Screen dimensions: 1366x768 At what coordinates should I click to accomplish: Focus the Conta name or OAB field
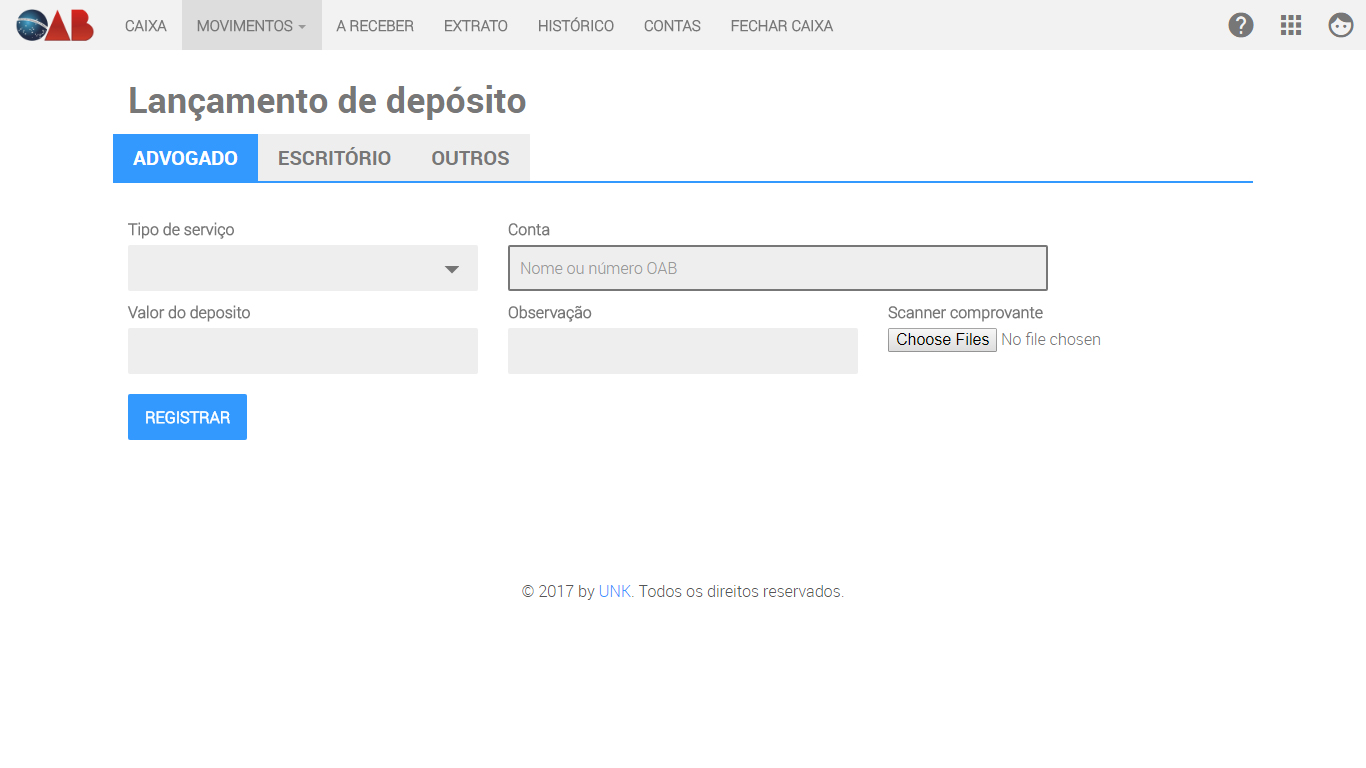pyautogui.click(x=777, y=268)
